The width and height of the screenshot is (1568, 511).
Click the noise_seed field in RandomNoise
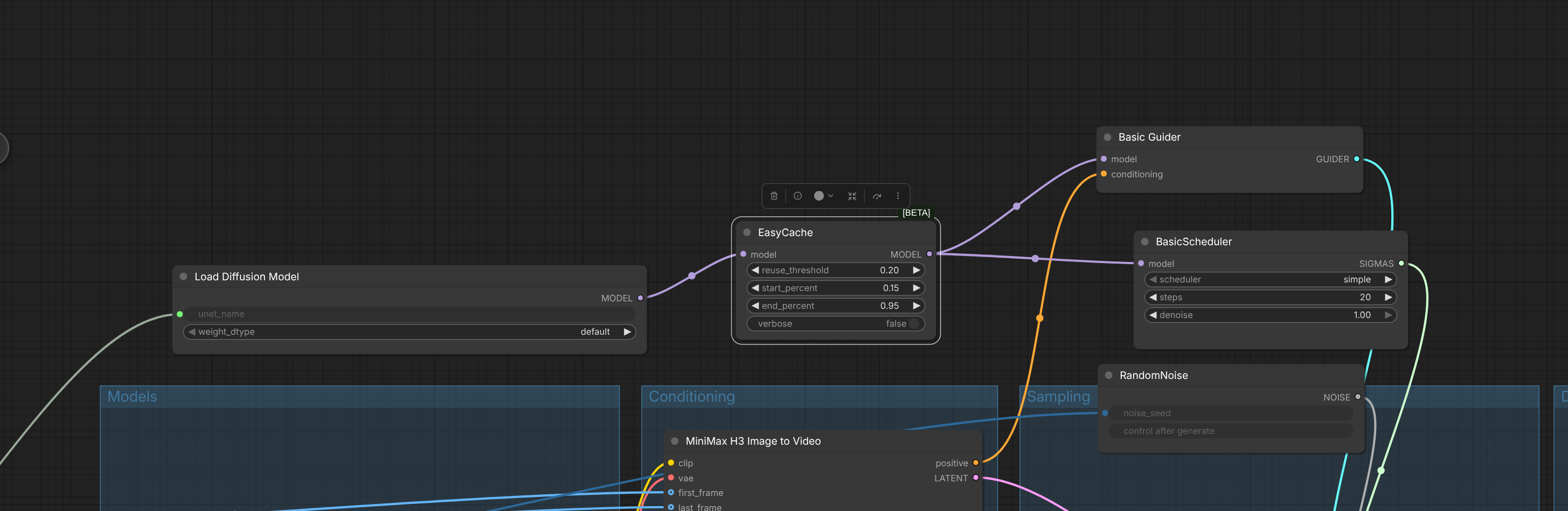(1231, 413)
